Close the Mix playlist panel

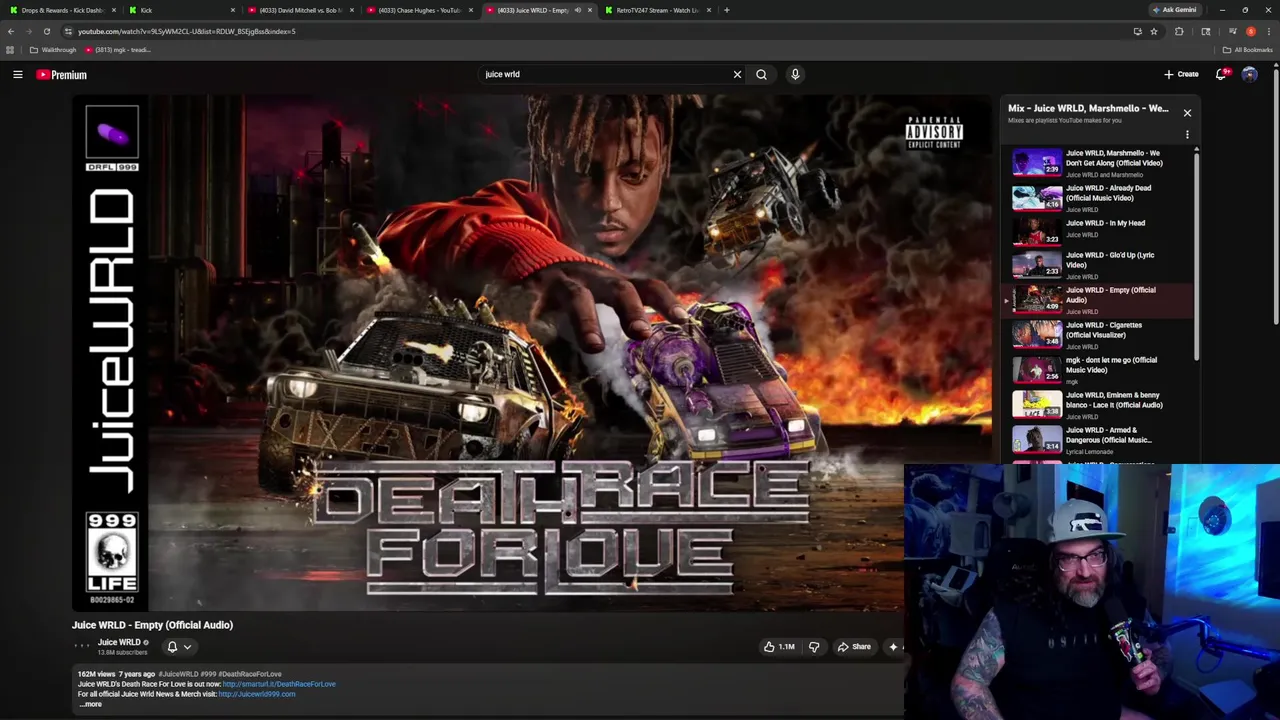[1187, 113]
